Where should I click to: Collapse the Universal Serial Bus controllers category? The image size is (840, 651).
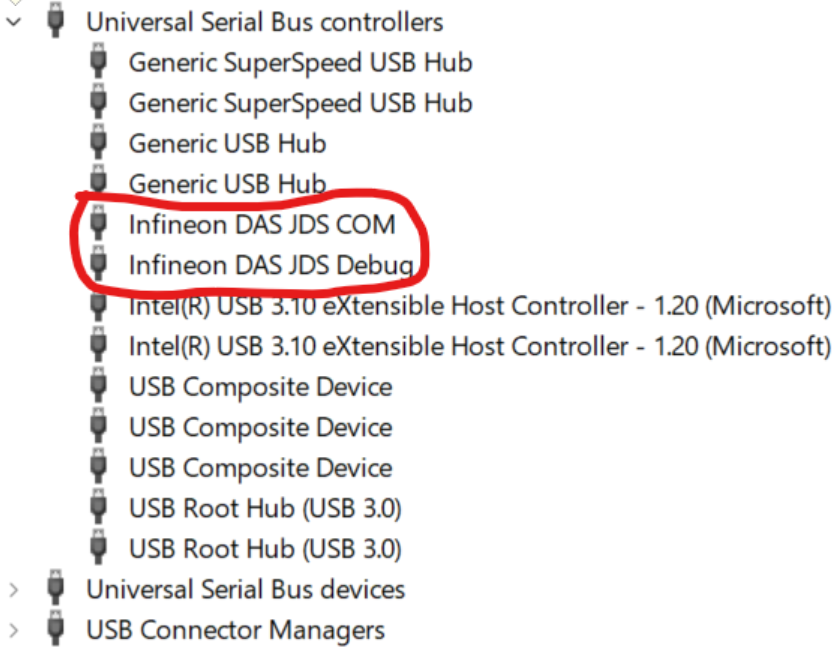pyautogui.click(x=12, y=21)
